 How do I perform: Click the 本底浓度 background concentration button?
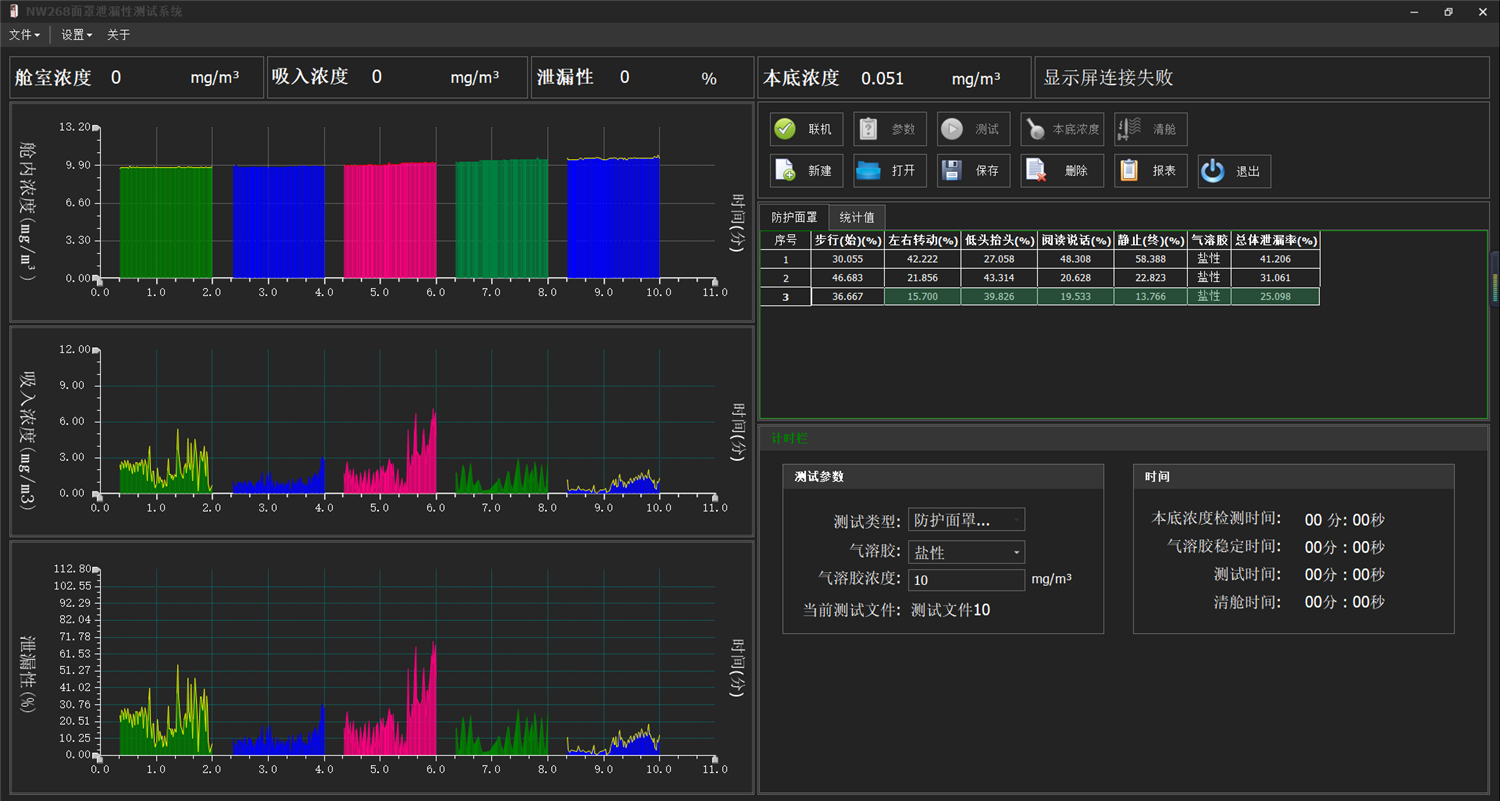coord(1062,129)
